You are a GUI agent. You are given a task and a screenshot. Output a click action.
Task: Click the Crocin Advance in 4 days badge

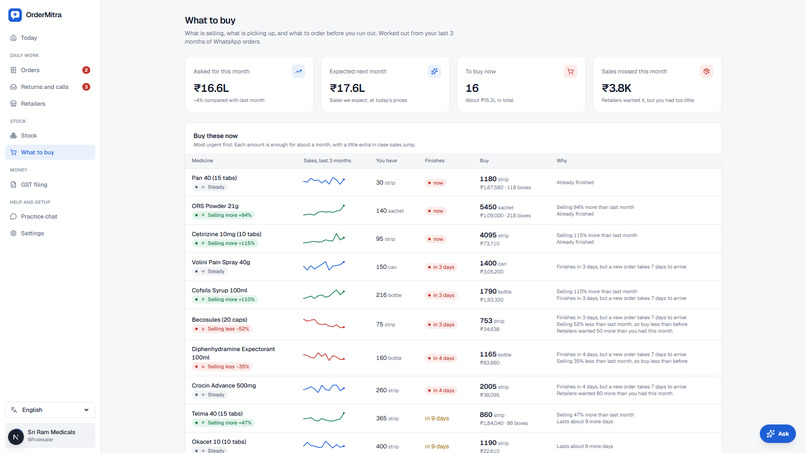[441, 390]
